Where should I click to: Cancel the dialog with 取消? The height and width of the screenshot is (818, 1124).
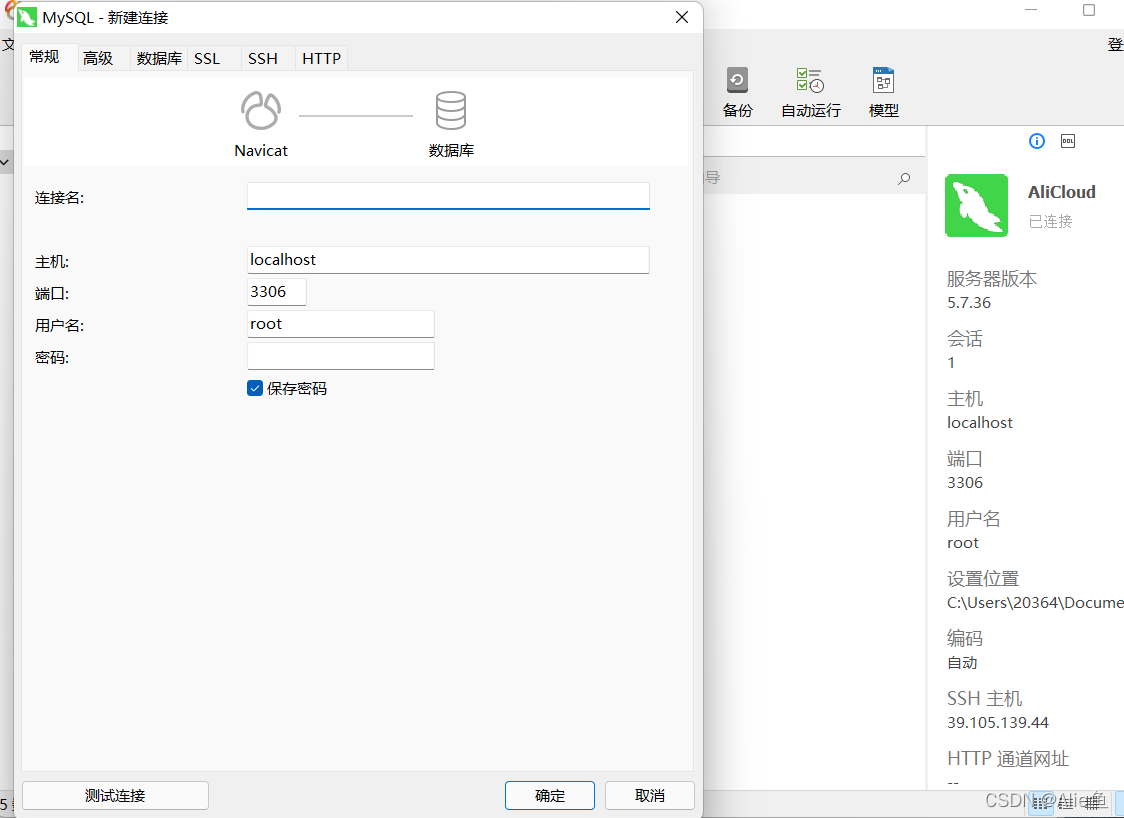650,796
